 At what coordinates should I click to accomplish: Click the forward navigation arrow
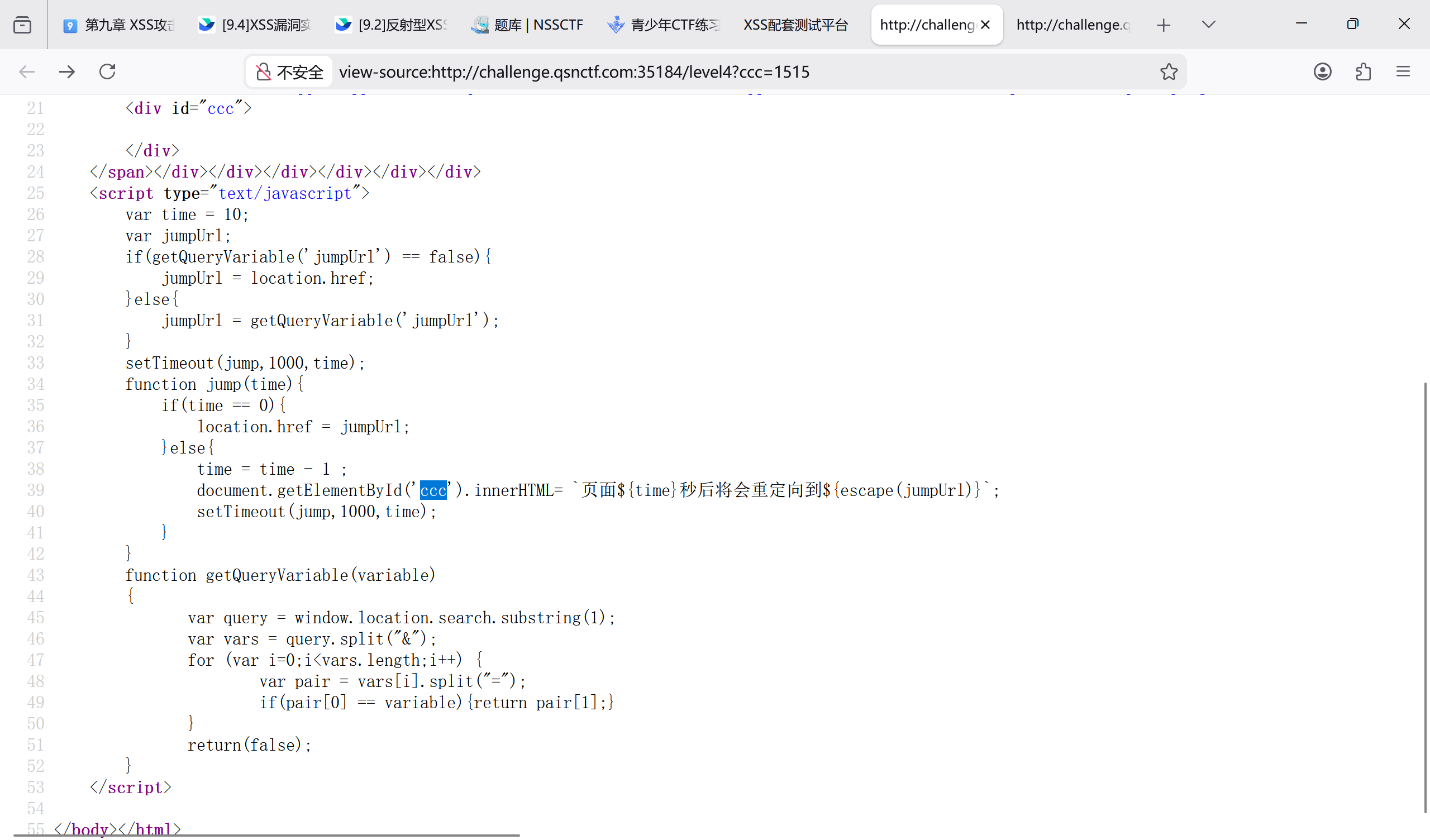(67, 71)
